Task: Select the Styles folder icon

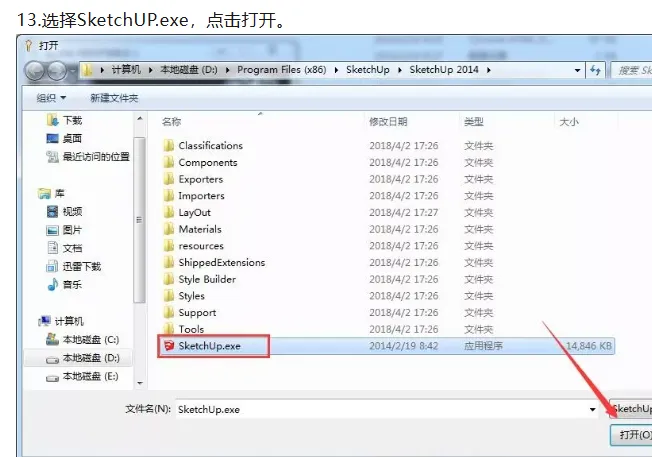Action: pos(168,296)
